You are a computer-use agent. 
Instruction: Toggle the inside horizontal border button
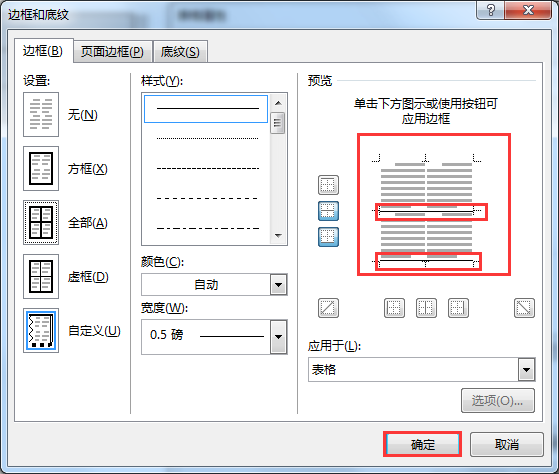point(328,211)
